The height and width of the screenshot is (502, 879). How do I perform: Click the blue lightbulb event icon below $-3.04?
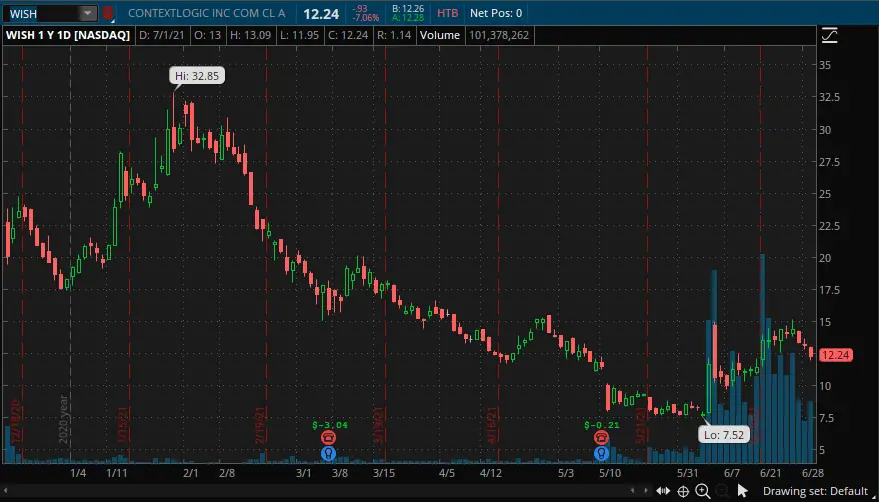(x=329, y=453)
